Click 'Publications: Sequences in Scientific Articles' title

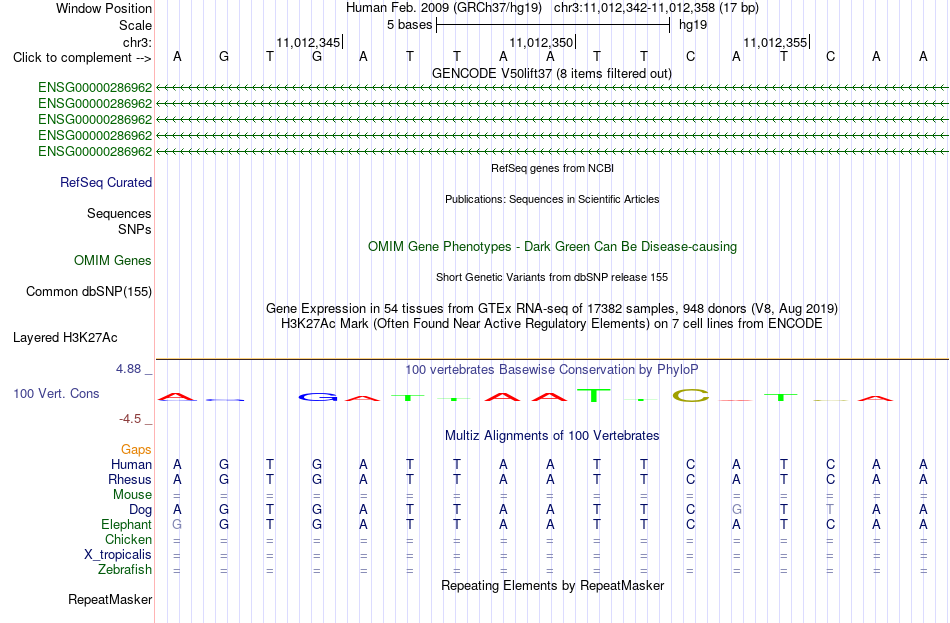click(552, 199)
